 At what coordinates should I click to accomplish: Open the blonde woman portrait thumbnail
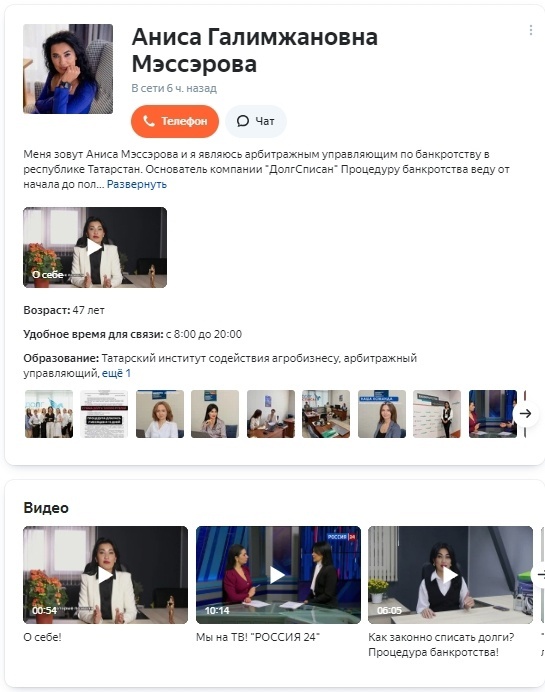click(x=160, y=414)
